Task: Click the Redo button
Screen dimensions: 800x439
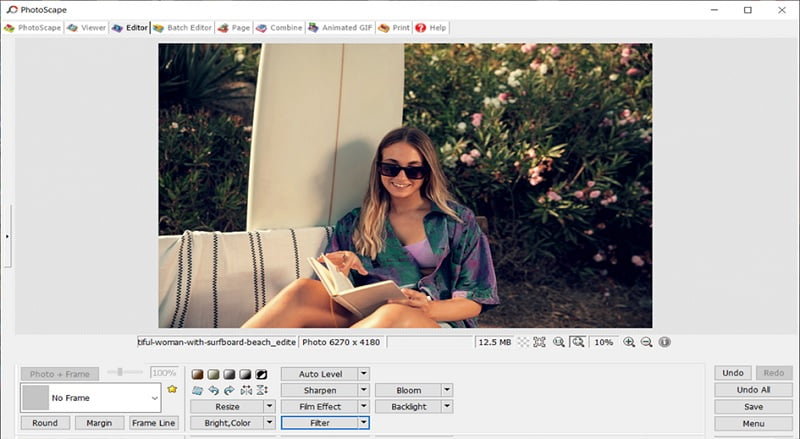Action: [773, 373]
